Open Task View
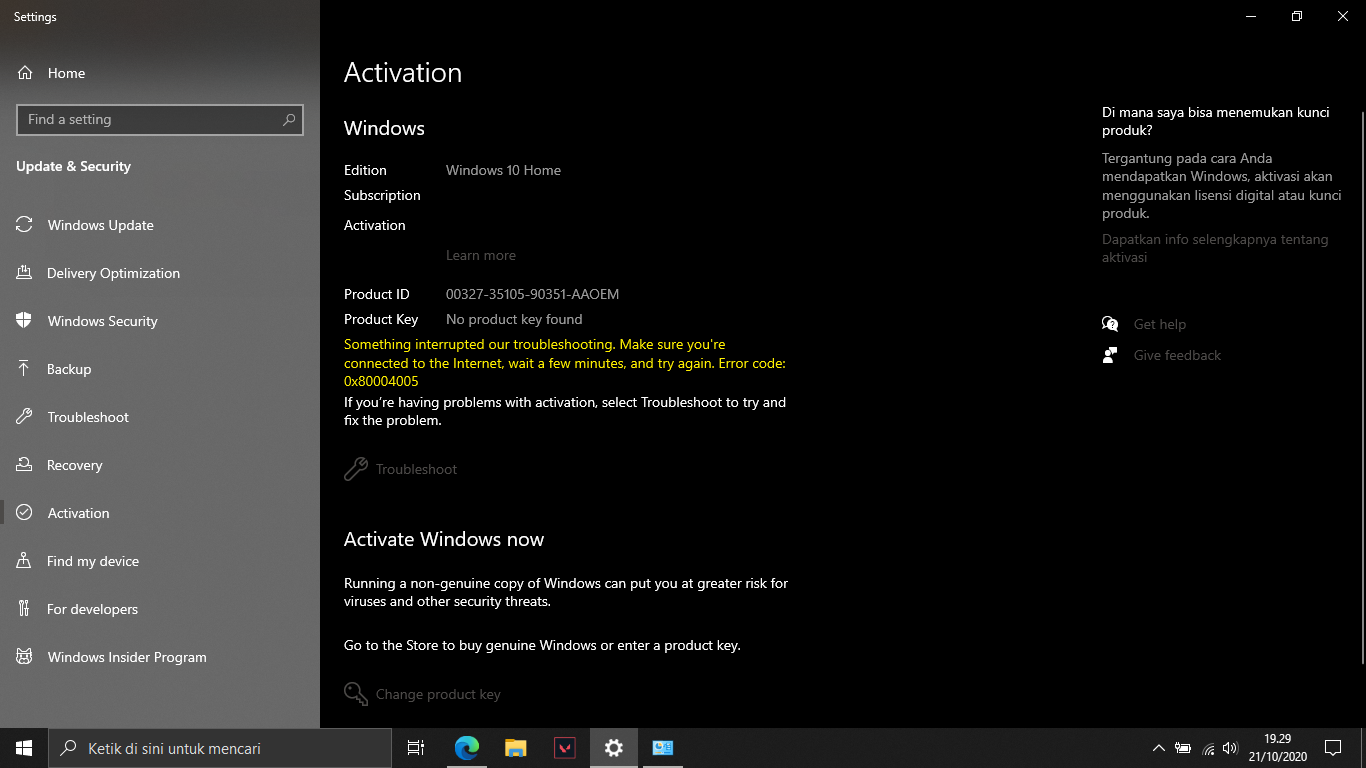Image resolution: width=1366 pixels, height=768 pixels. (415, 747)
